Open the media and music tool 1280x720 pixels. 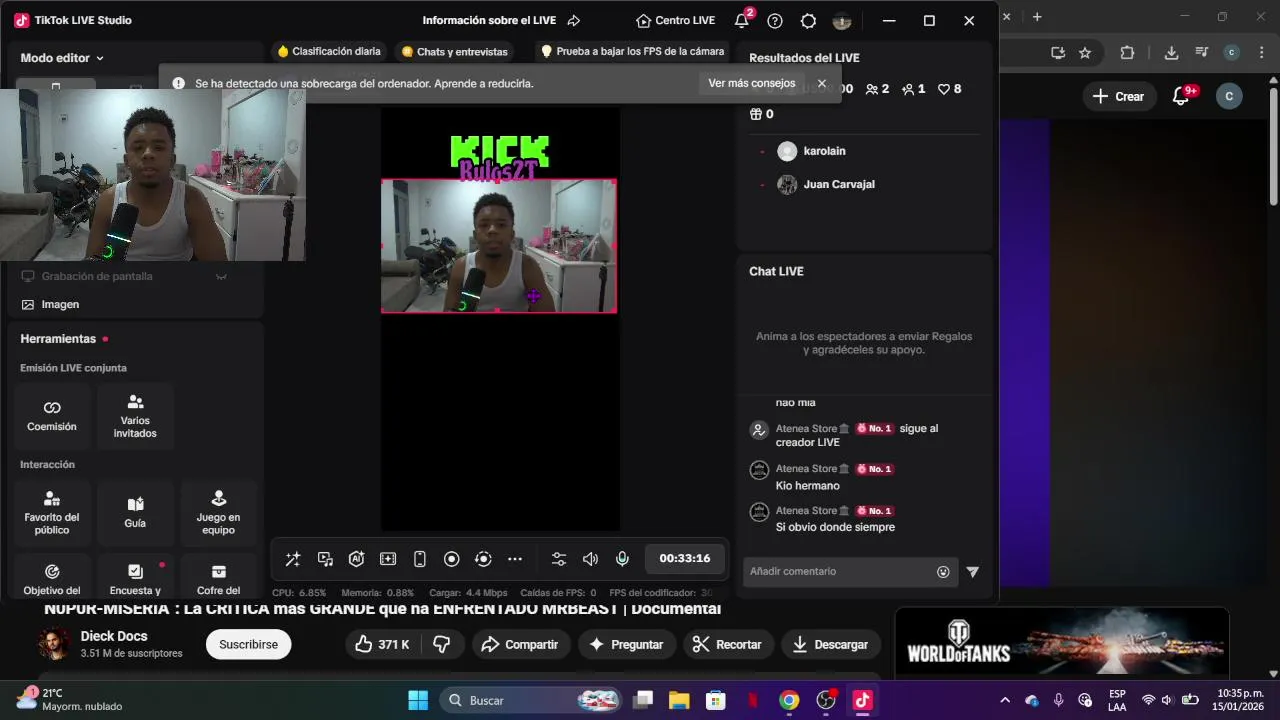[x=325, y=559]
